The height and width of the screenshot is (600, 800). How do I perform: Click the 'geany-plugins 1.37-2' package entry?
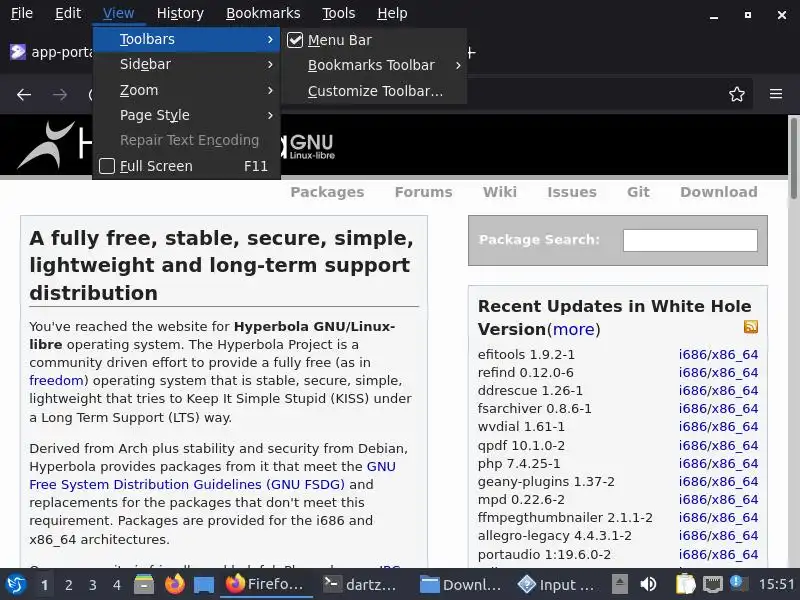[x=546, y=482]
